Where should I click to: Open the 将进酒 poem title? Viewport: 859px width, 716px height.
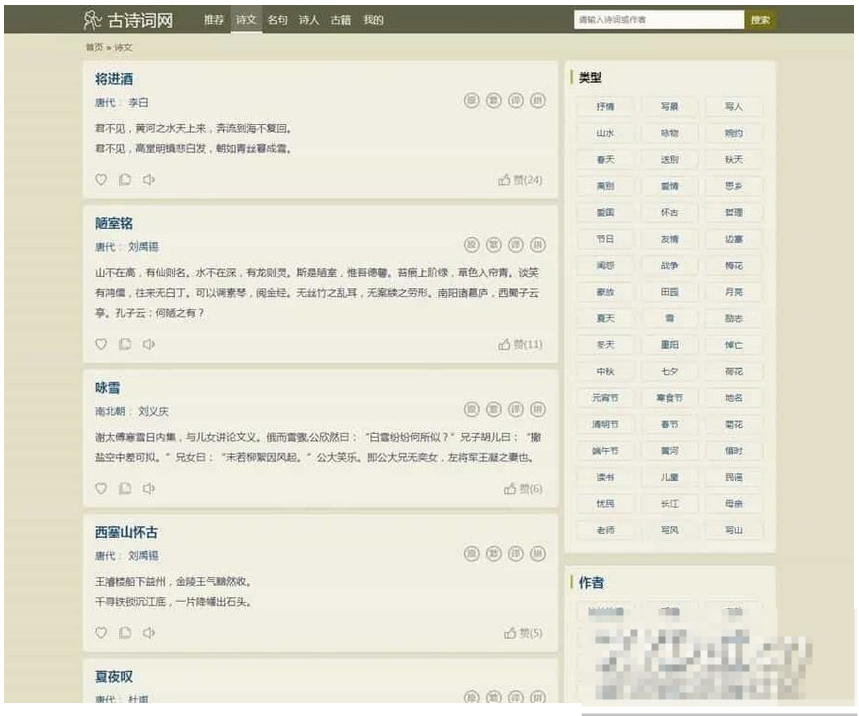(x=114, y=79)
